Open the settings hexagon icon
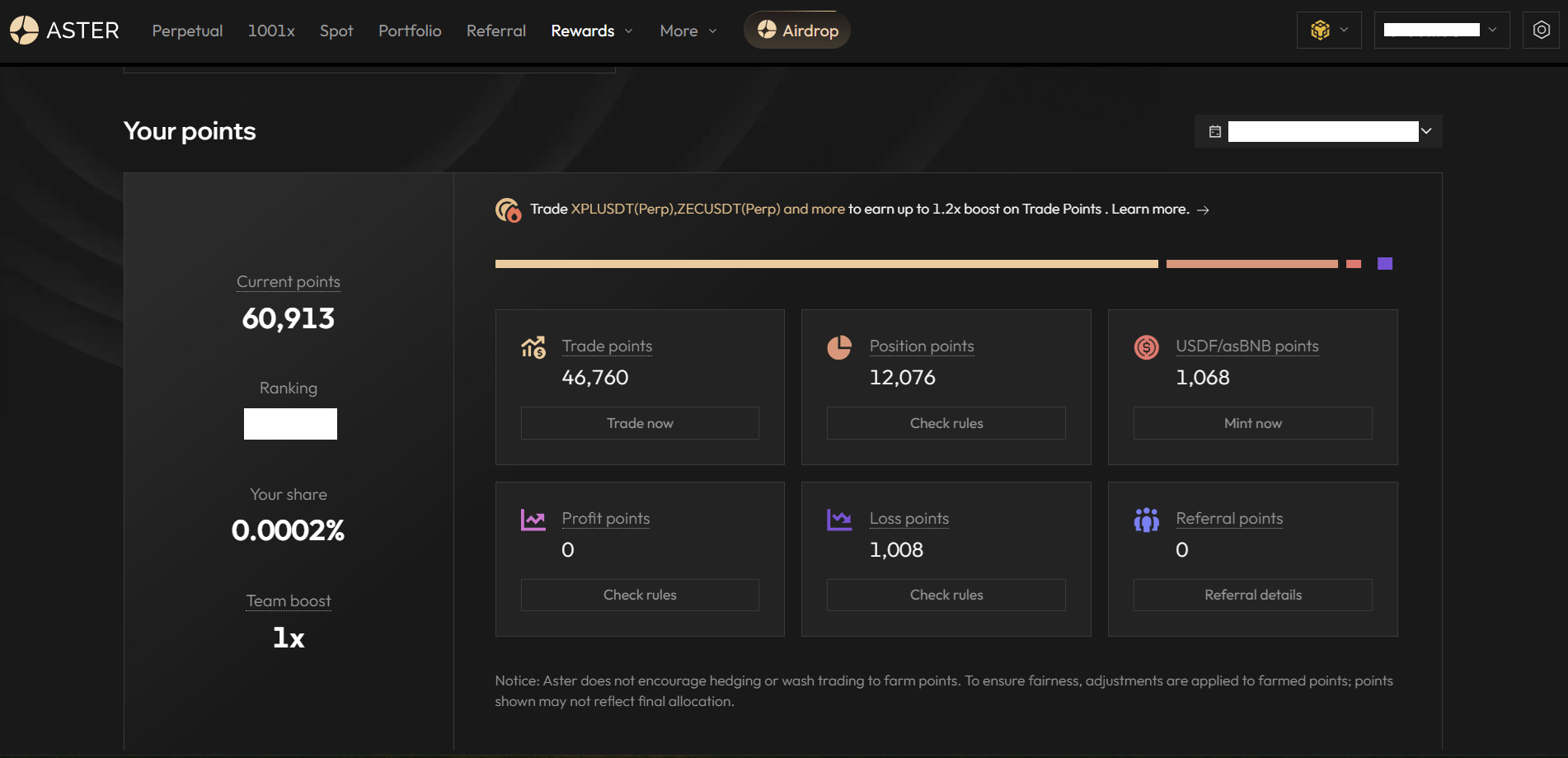This screenshot has width=1568, height=758. (1541, 31)
